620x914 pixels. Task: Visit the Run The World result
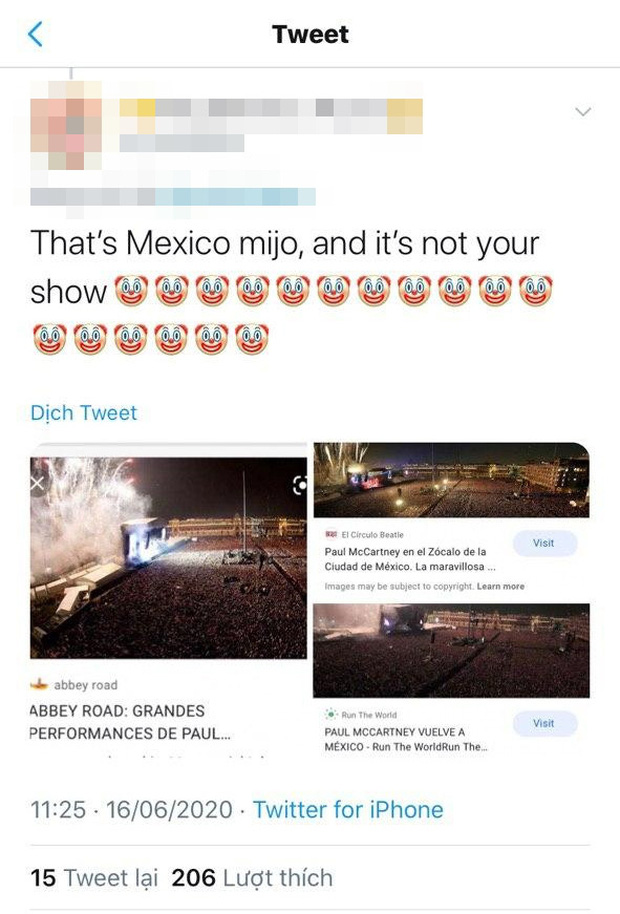[x=545, y=723]
